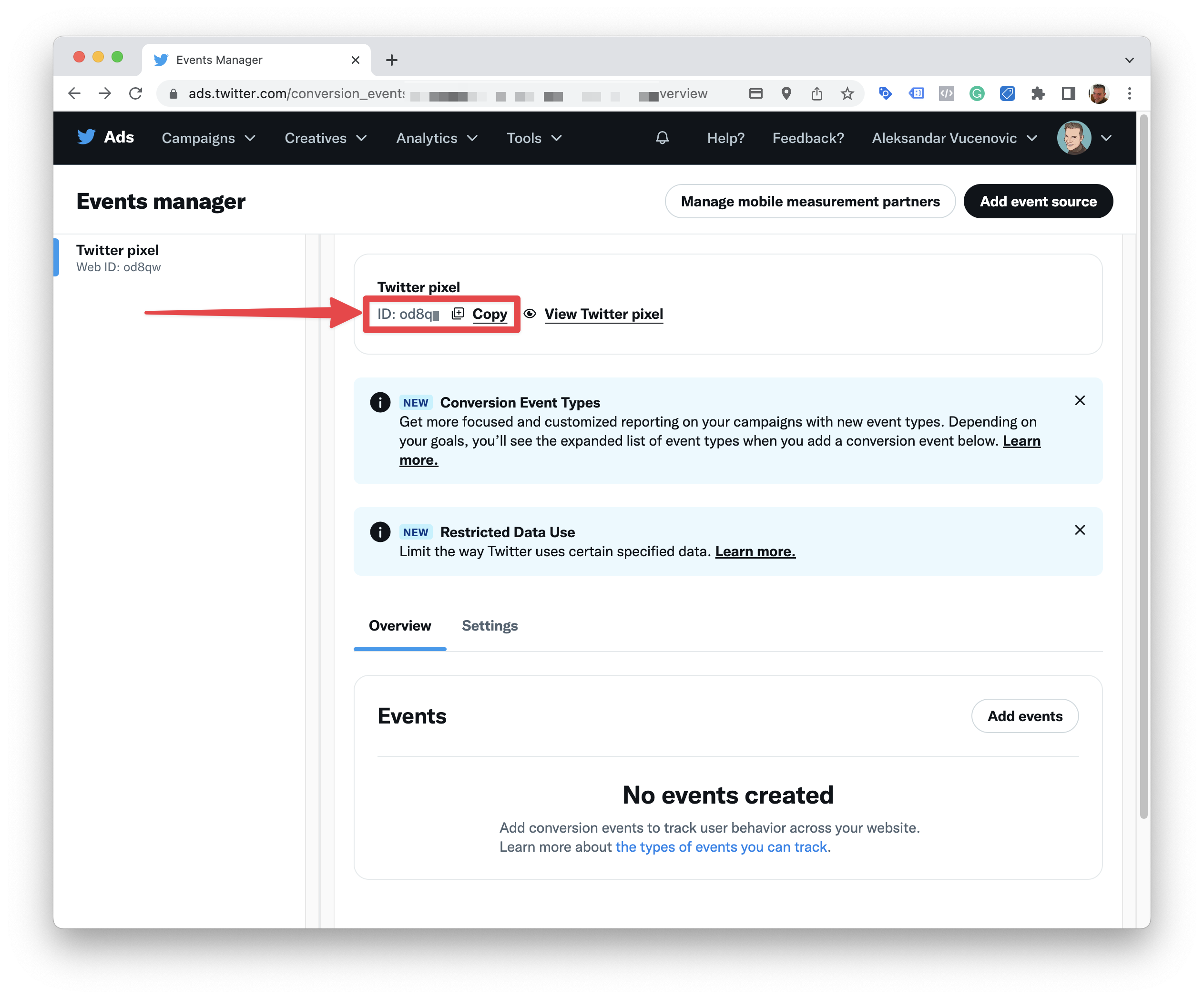The height and width of the screenshot is (999, 1204).
Task: Open the notifications bell
Action: (662, 138)
